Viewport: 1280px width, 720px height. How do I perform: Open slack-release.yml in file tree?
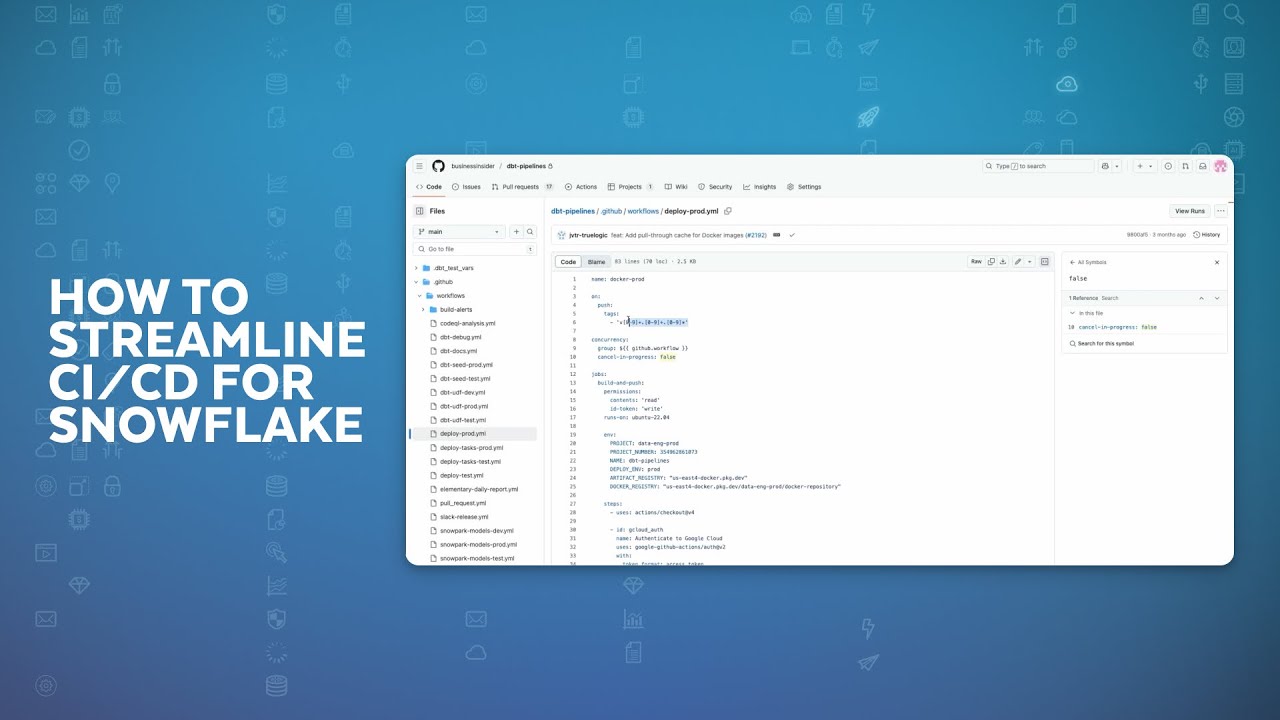click(x=464, y=517)
